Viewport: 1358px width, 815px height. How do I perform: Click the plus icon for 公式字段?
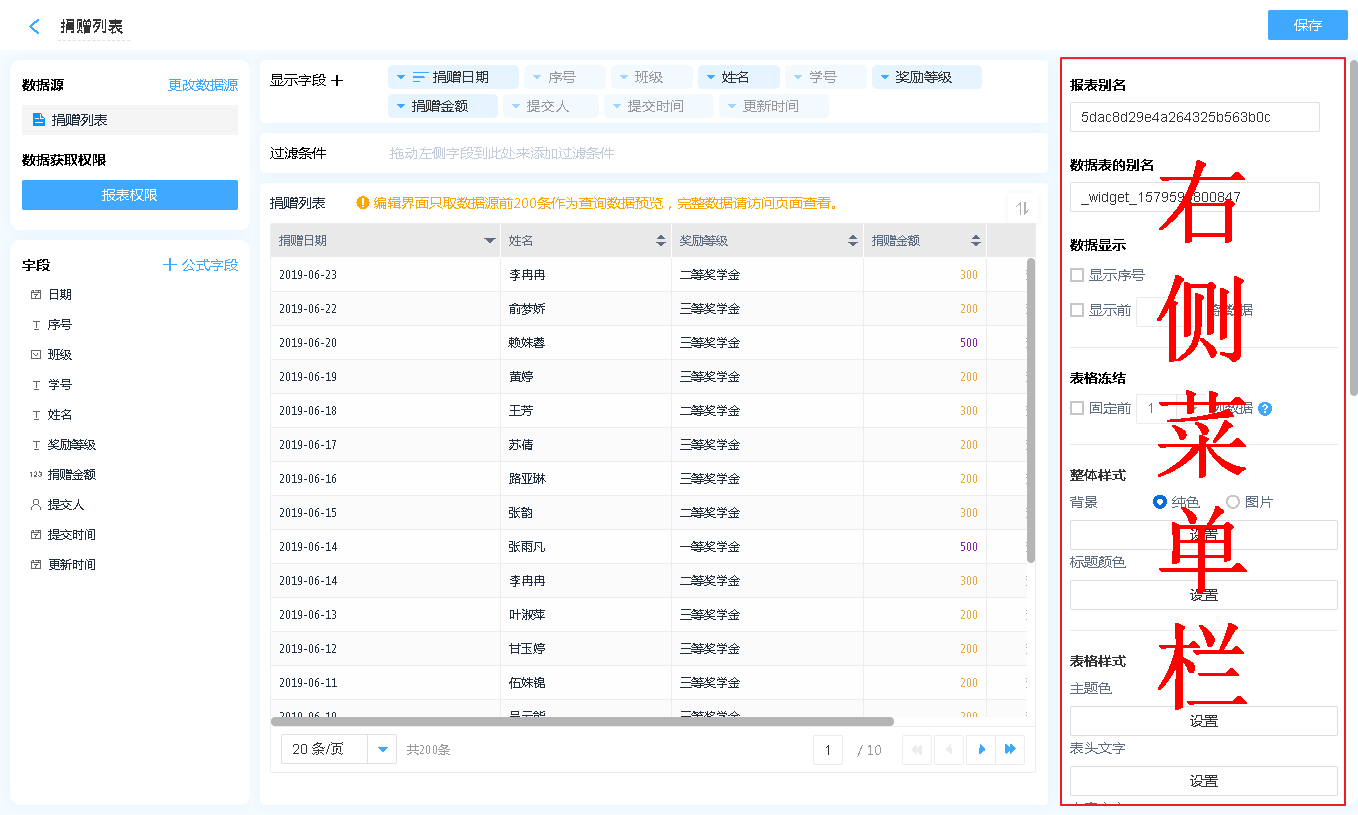170,265
